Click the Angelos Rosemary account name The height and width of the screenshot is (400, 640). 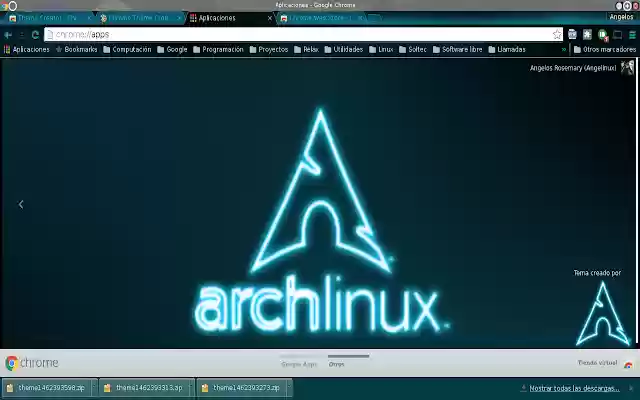point(573,68)
